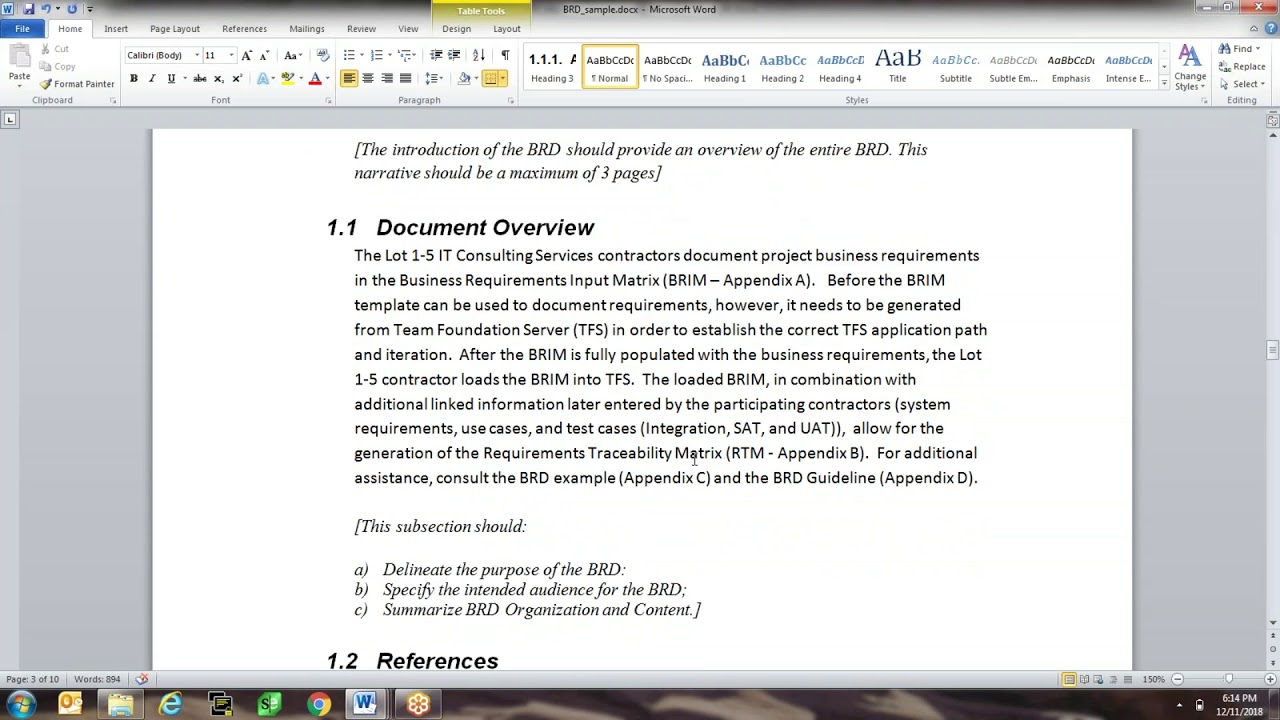Open font name dropdown

click(x=197, y=55)
